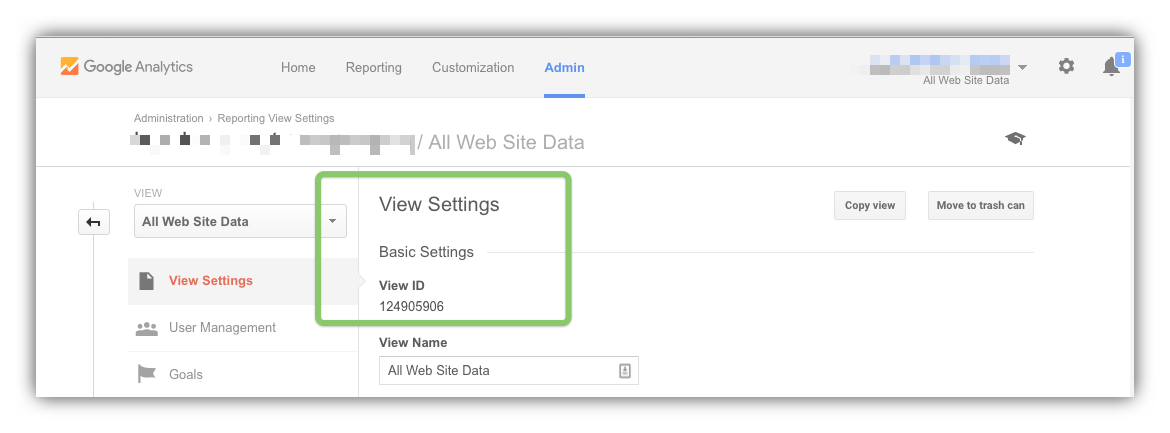Click the Google Analytics logo
This screenshot has width=1170, height=433.
tap(126, 66)
